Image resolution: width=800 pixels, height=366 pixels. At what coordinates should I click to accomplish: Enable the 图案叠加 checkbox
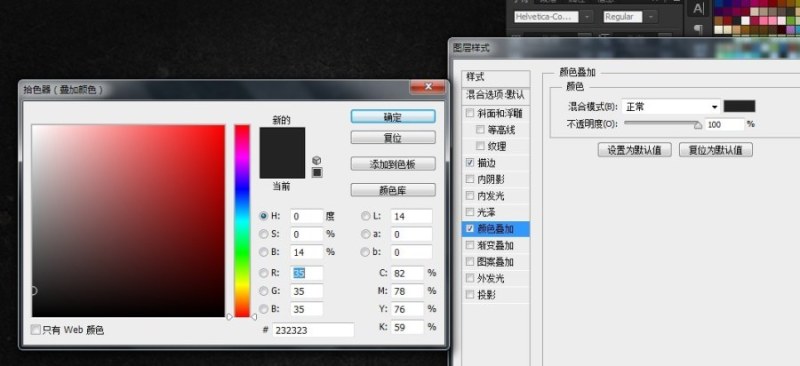click(470, 262)
